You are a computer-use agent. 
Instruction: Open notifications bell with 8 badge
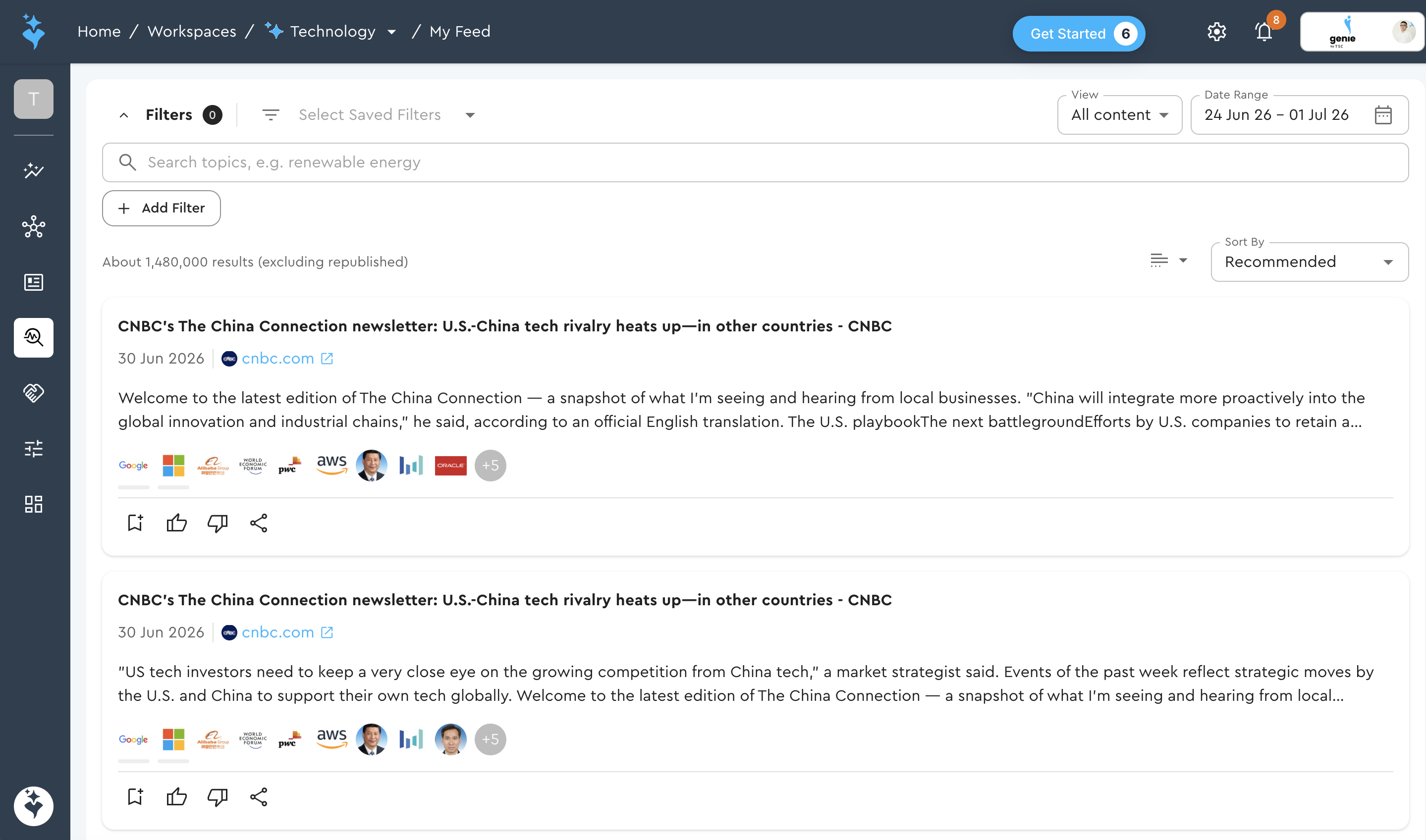(1263, 32)
